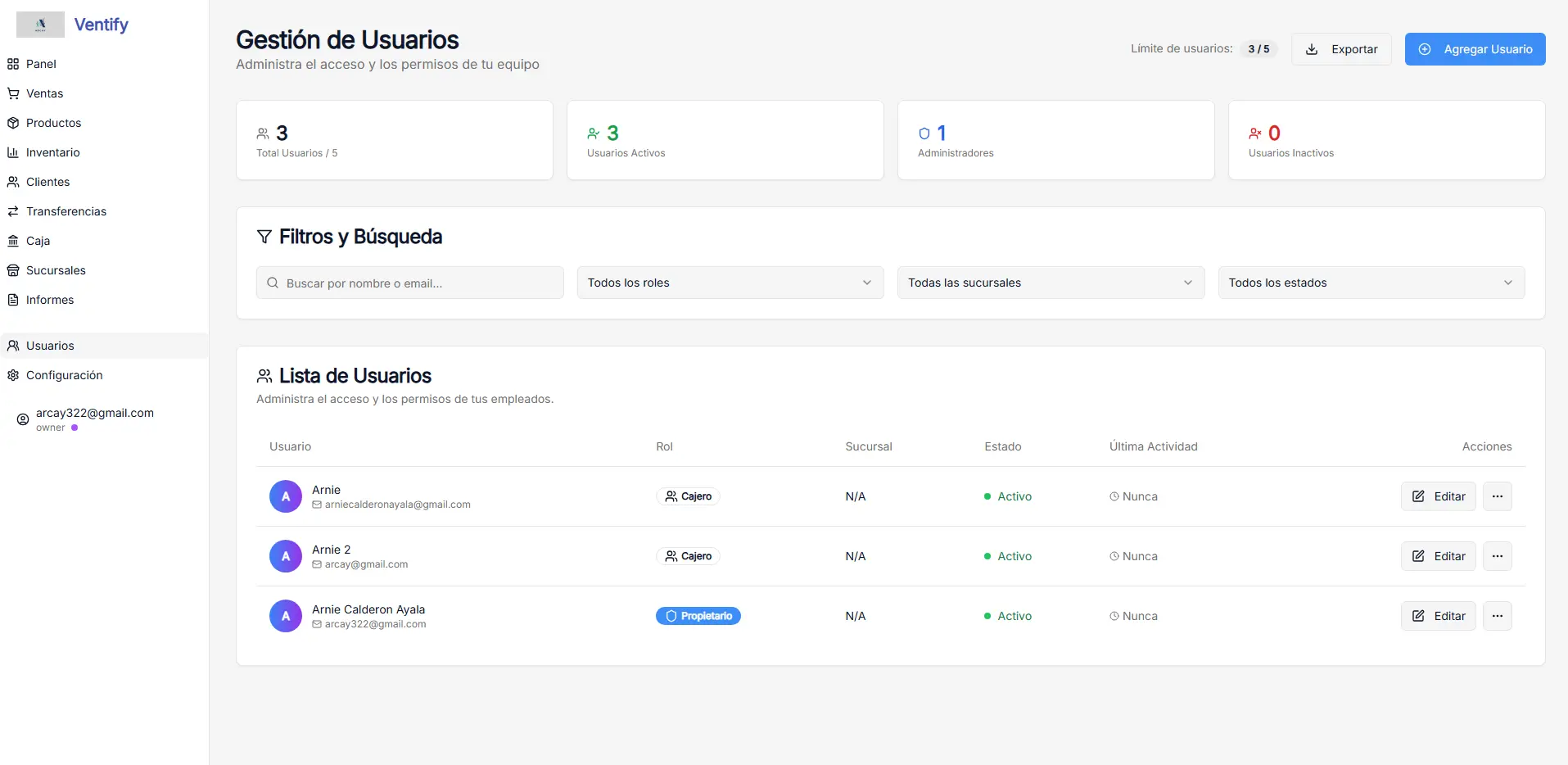The width and height of the screenshot is (1568, 765).
Task: Edit the Arnie user entry
Action: 1438,496
